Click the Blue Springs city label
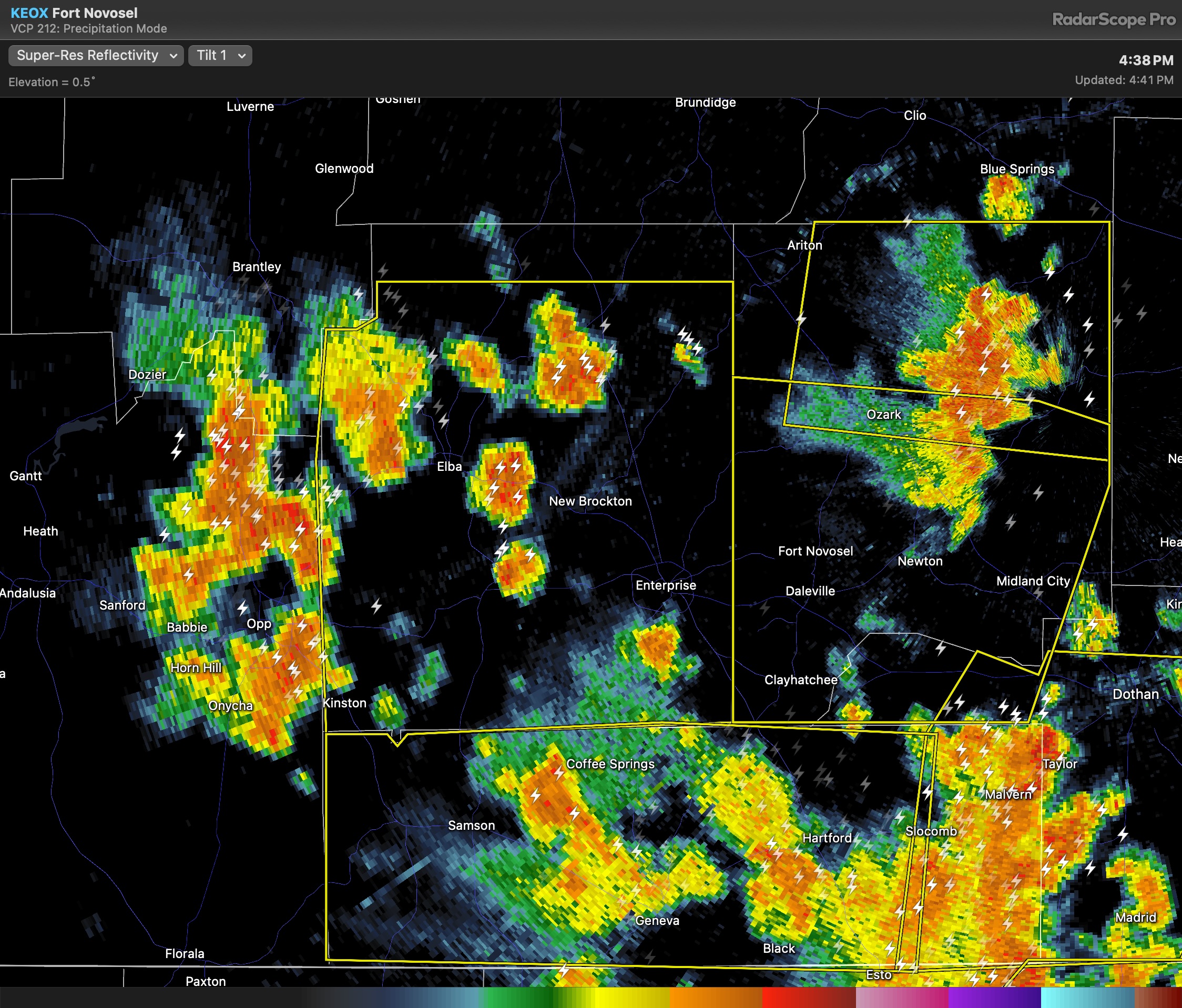The height and width of the screenshot is (1008, 1182). click(x=1017, y=169)
